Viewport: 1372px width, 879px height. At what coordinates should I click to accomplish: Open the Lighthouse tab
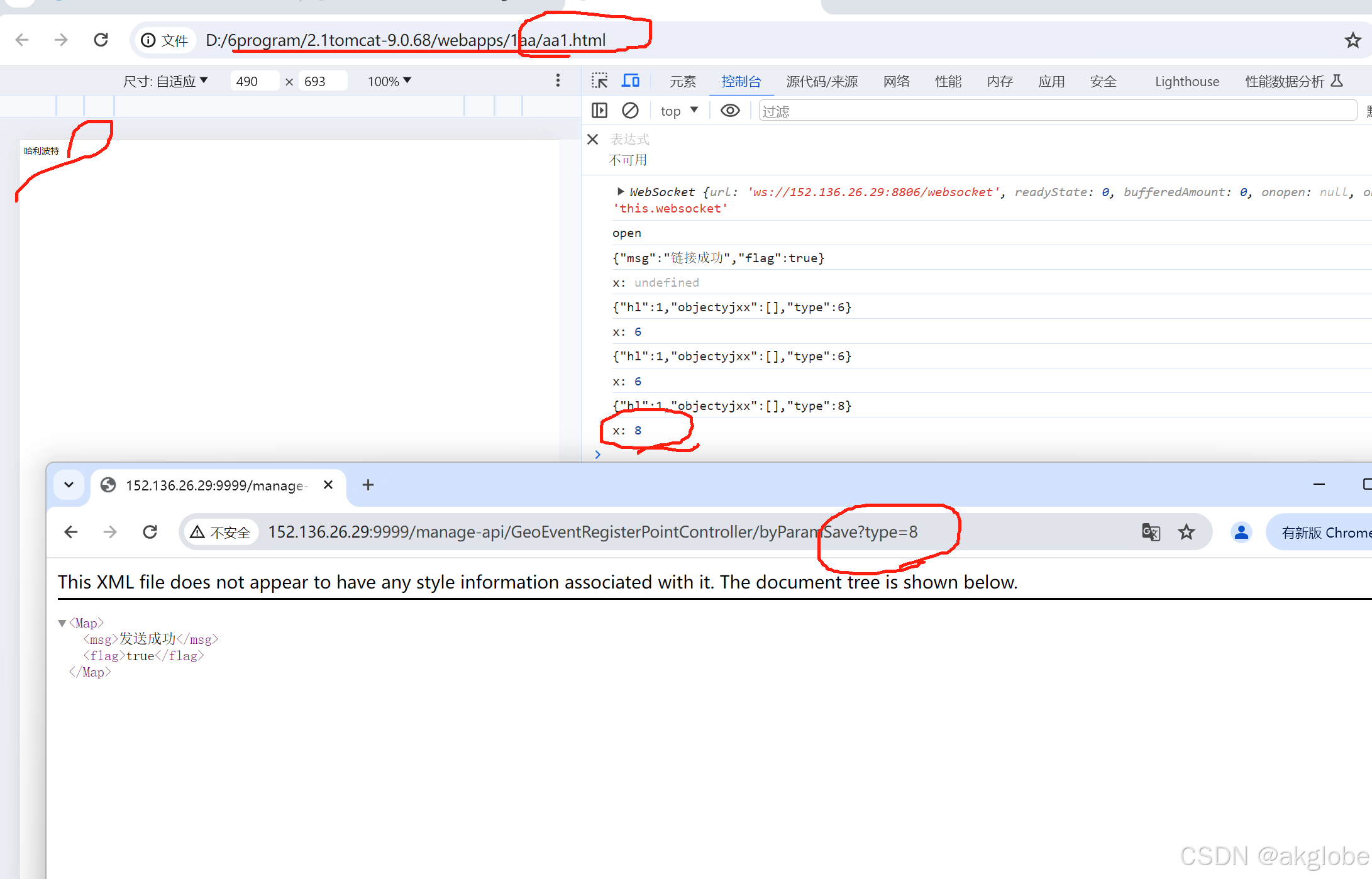[1187, 81]
